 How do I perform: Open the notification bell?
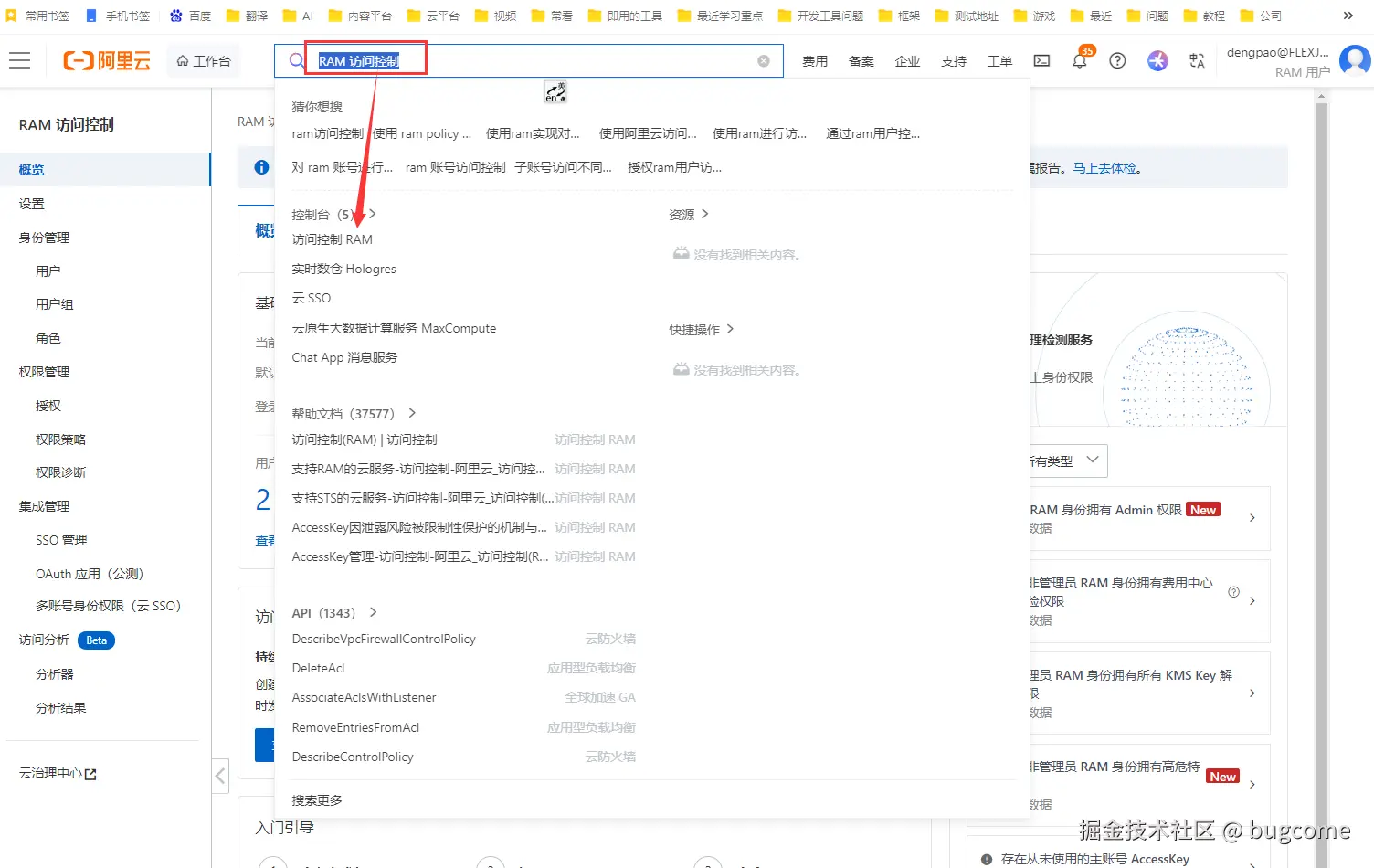(1080, 61)
